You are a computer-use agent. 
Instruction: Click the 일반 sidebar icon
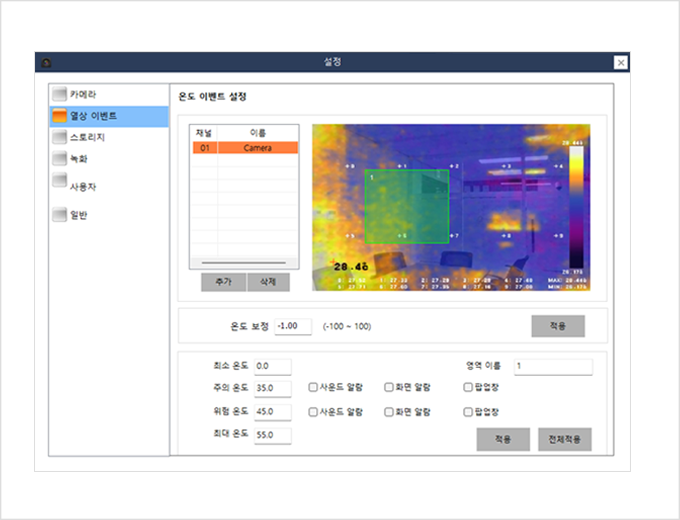click(59, 214)
